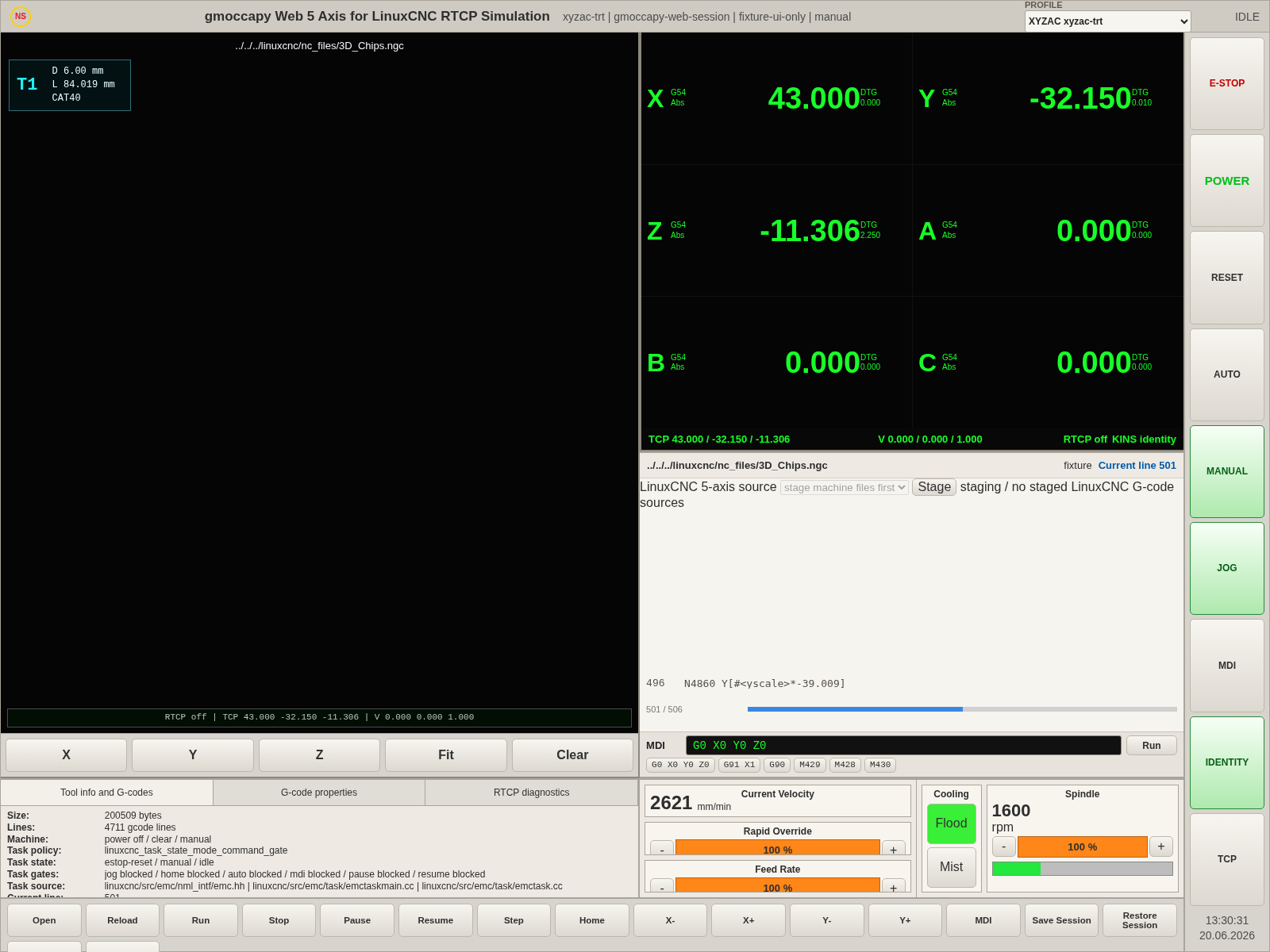Enable JOG mode in the sidebar
This screenshot has width=1270, height=952.
[x=1226, y=568]
